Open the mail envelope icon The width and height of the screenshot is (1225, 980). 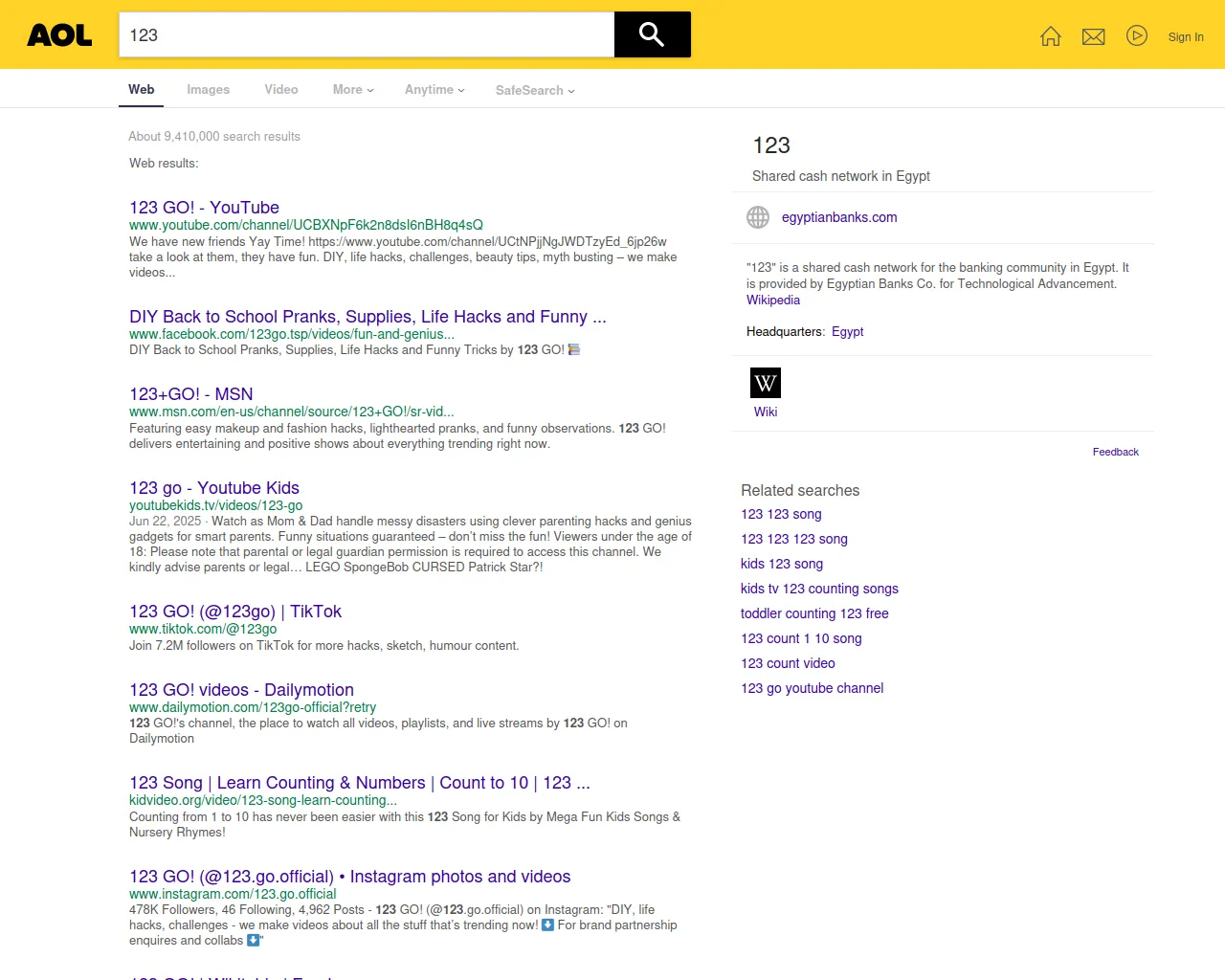pos(1093,36)
